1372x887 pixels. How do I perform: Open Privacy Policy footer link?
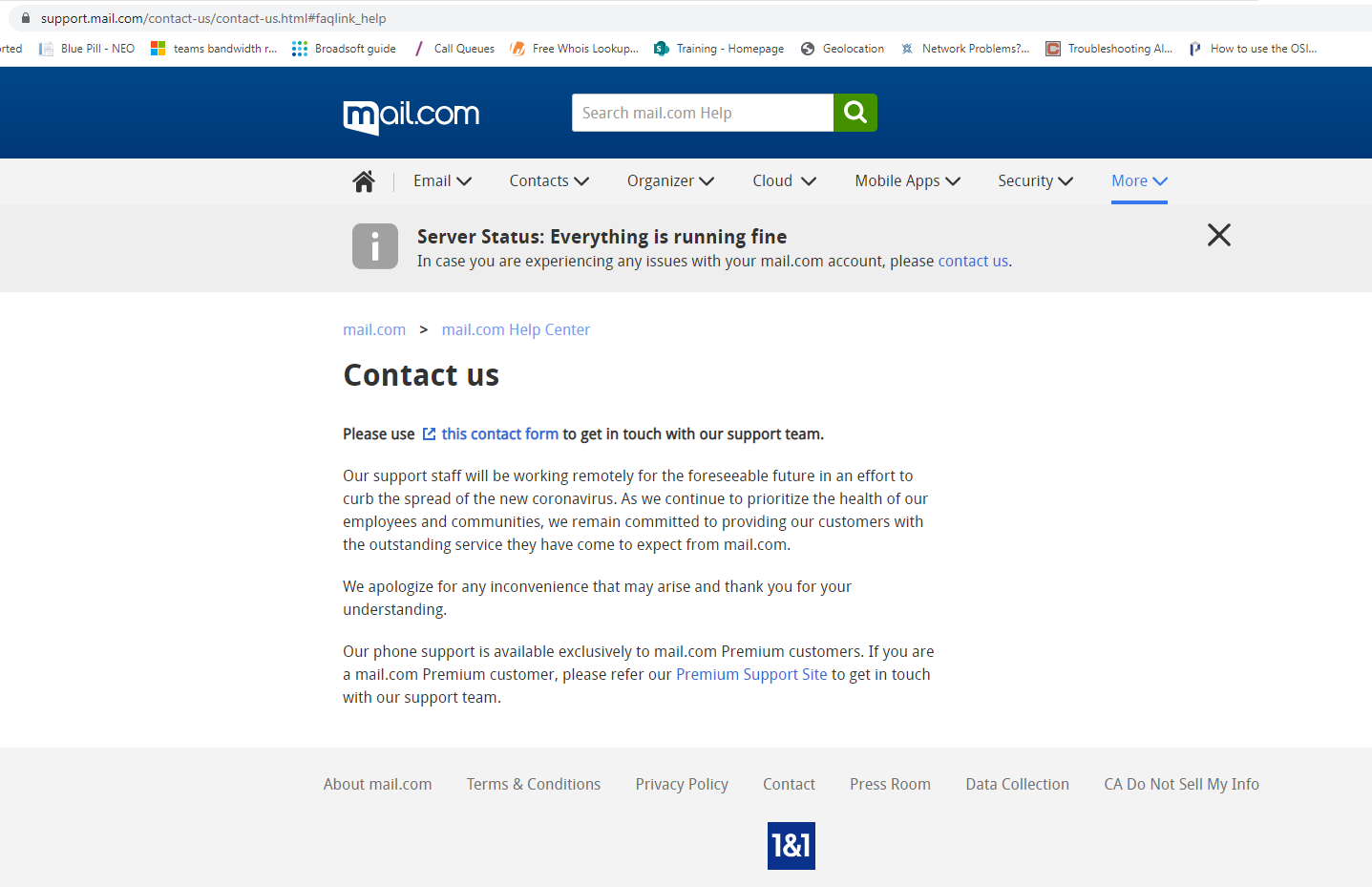(682, 785)
